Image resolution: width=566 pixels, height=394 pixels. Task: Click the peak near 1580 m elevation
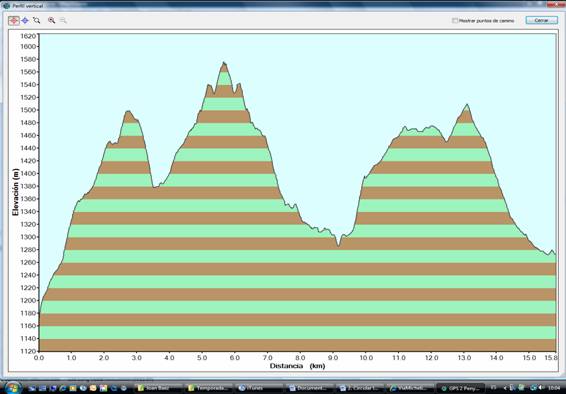click(x=224, y=63)
